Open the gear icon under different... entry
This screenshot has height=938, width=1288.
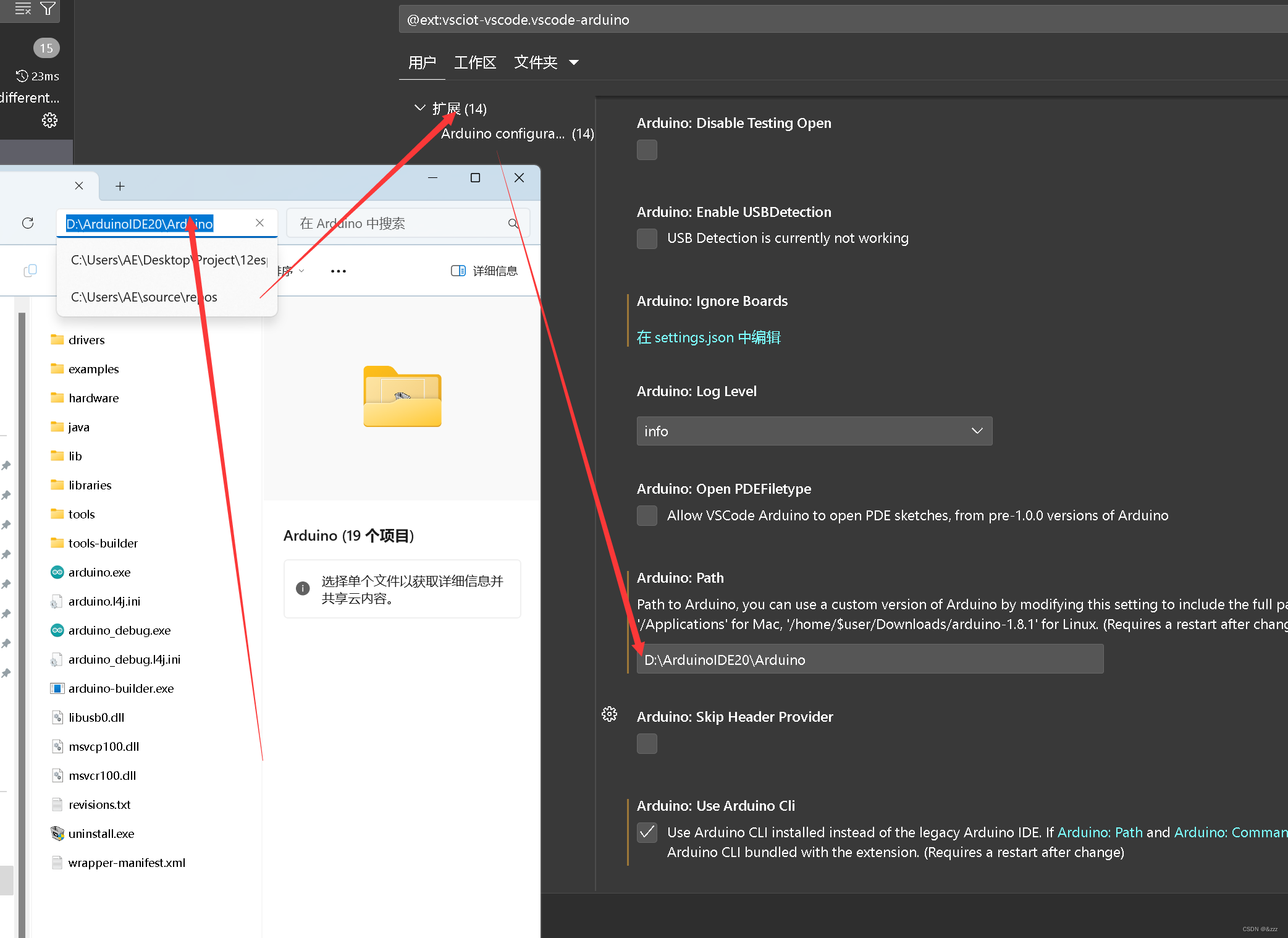point(49,120)
